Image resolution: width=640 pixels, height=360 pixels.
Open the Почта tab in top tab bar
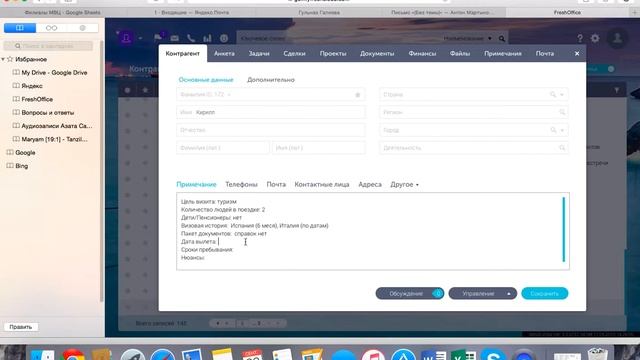[x=545, y=53]
